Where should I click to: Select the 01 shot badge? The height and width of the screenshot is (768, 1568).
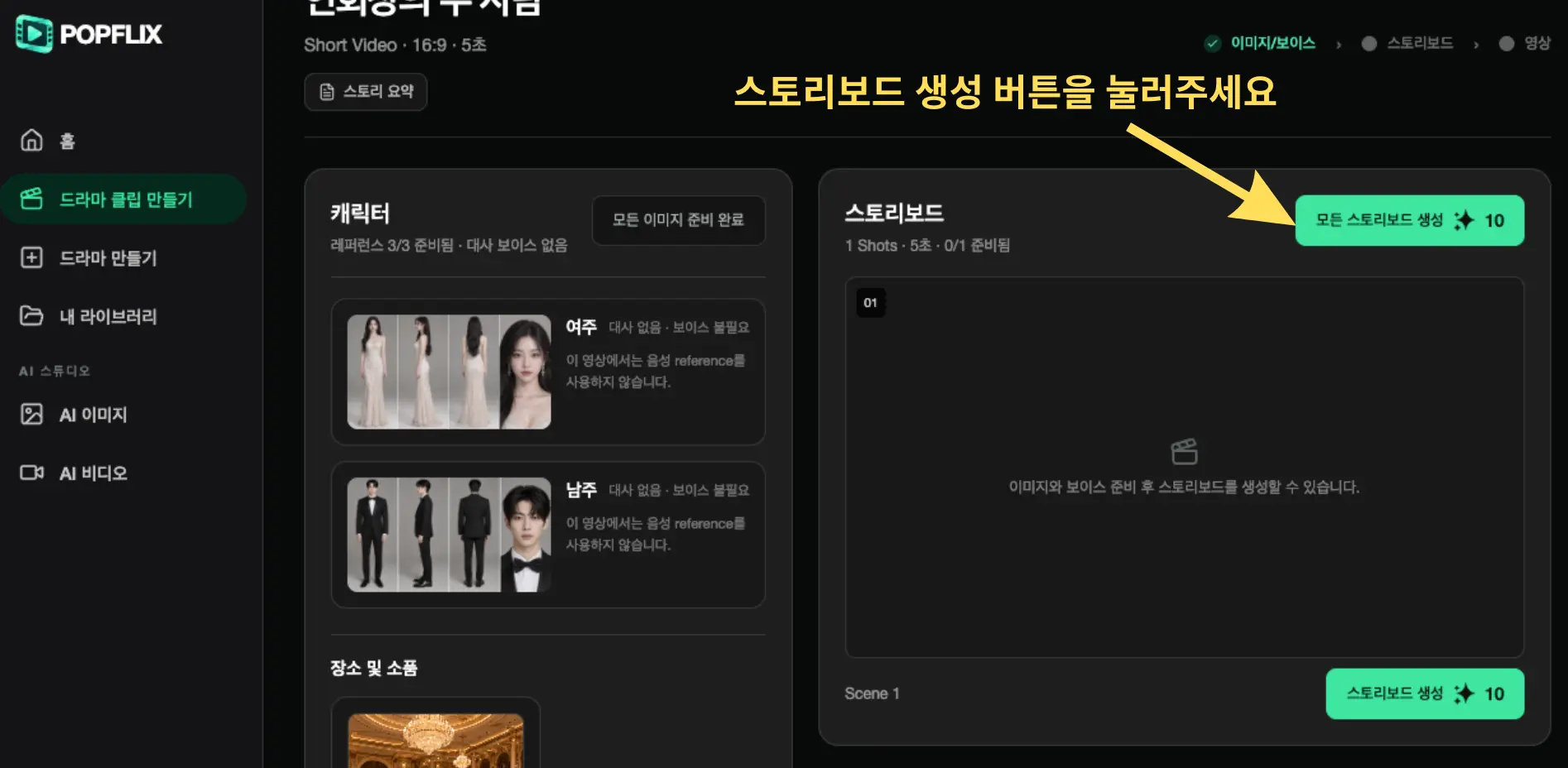click(870, 303)
